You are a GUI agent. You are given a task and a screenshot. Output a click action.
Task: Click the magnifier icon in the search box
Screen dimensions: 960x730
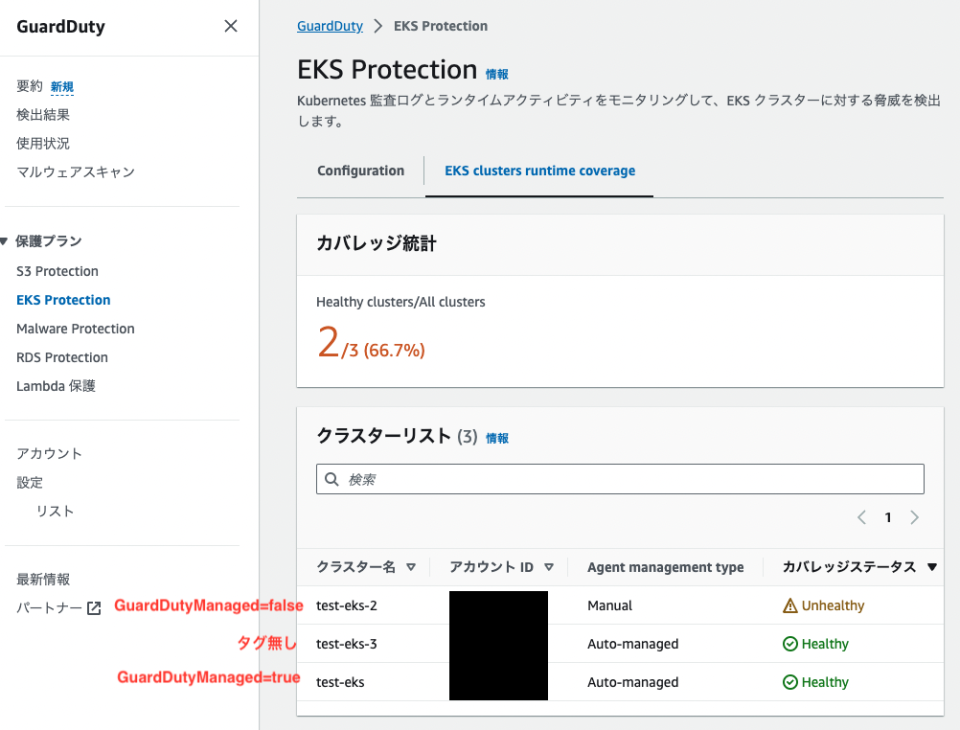pos(331,479)
